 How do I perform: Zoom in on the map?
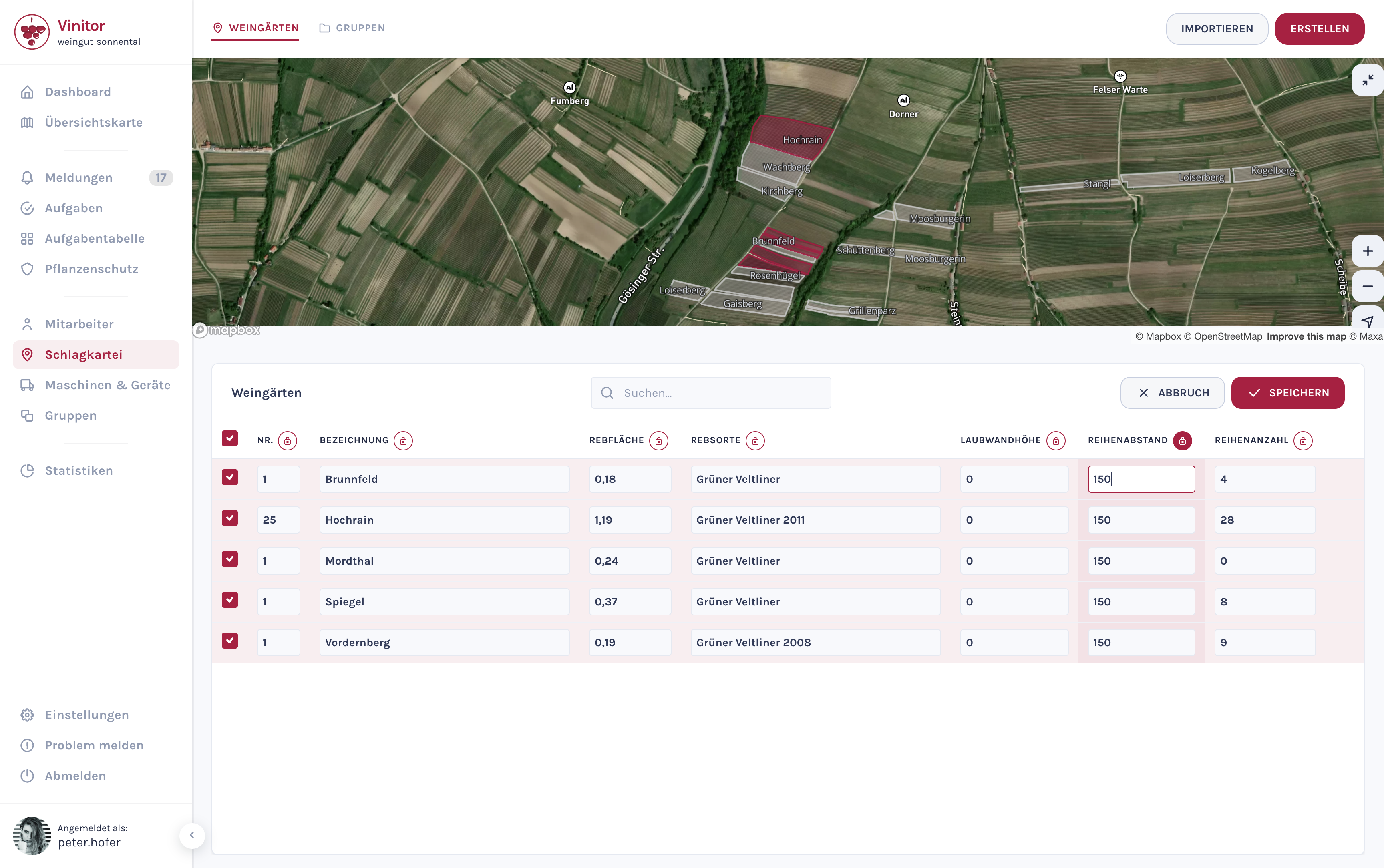[1367, 251]
